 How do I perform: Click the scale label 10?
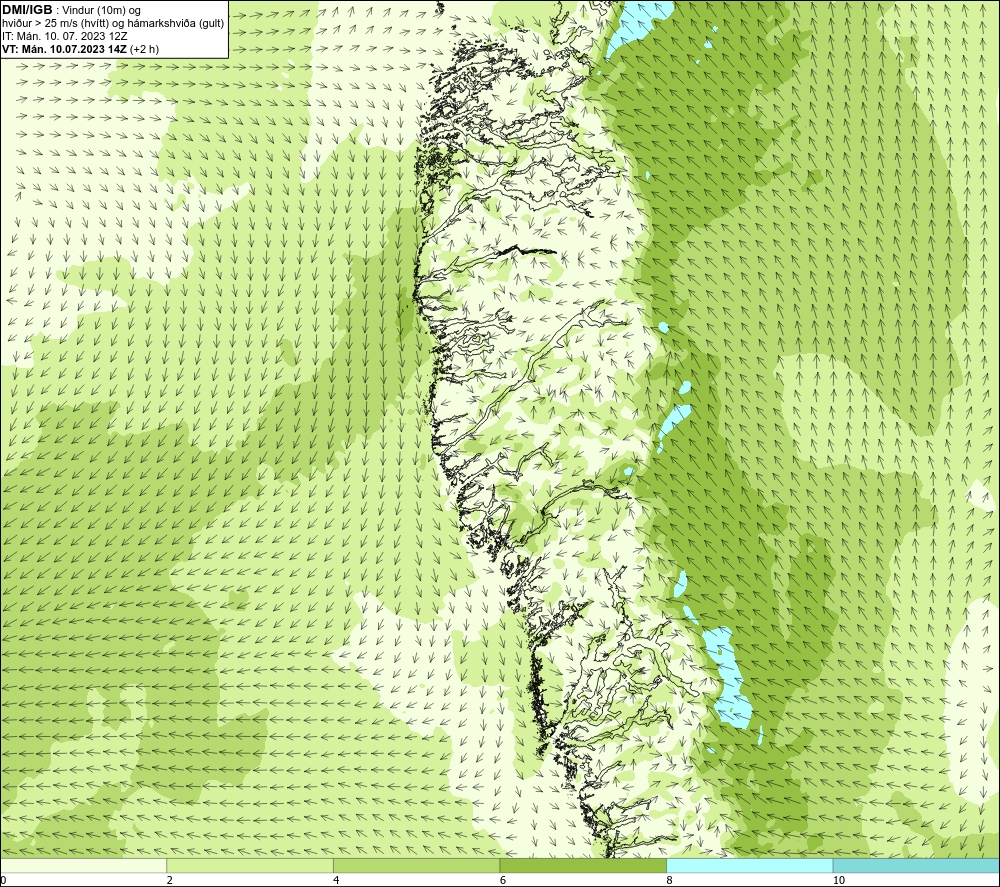click(x=839, y=880)
